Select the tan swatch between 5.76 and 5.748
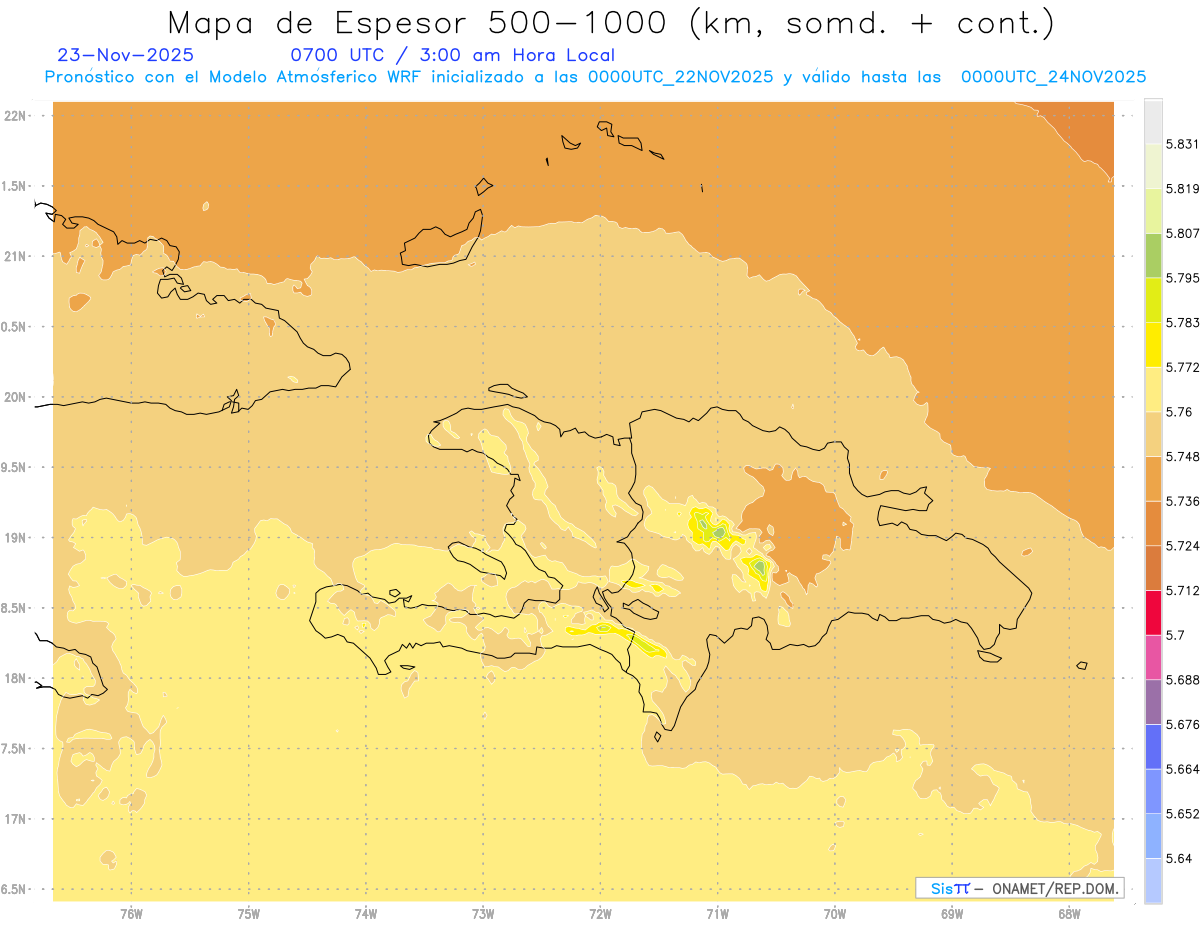 1153,434
